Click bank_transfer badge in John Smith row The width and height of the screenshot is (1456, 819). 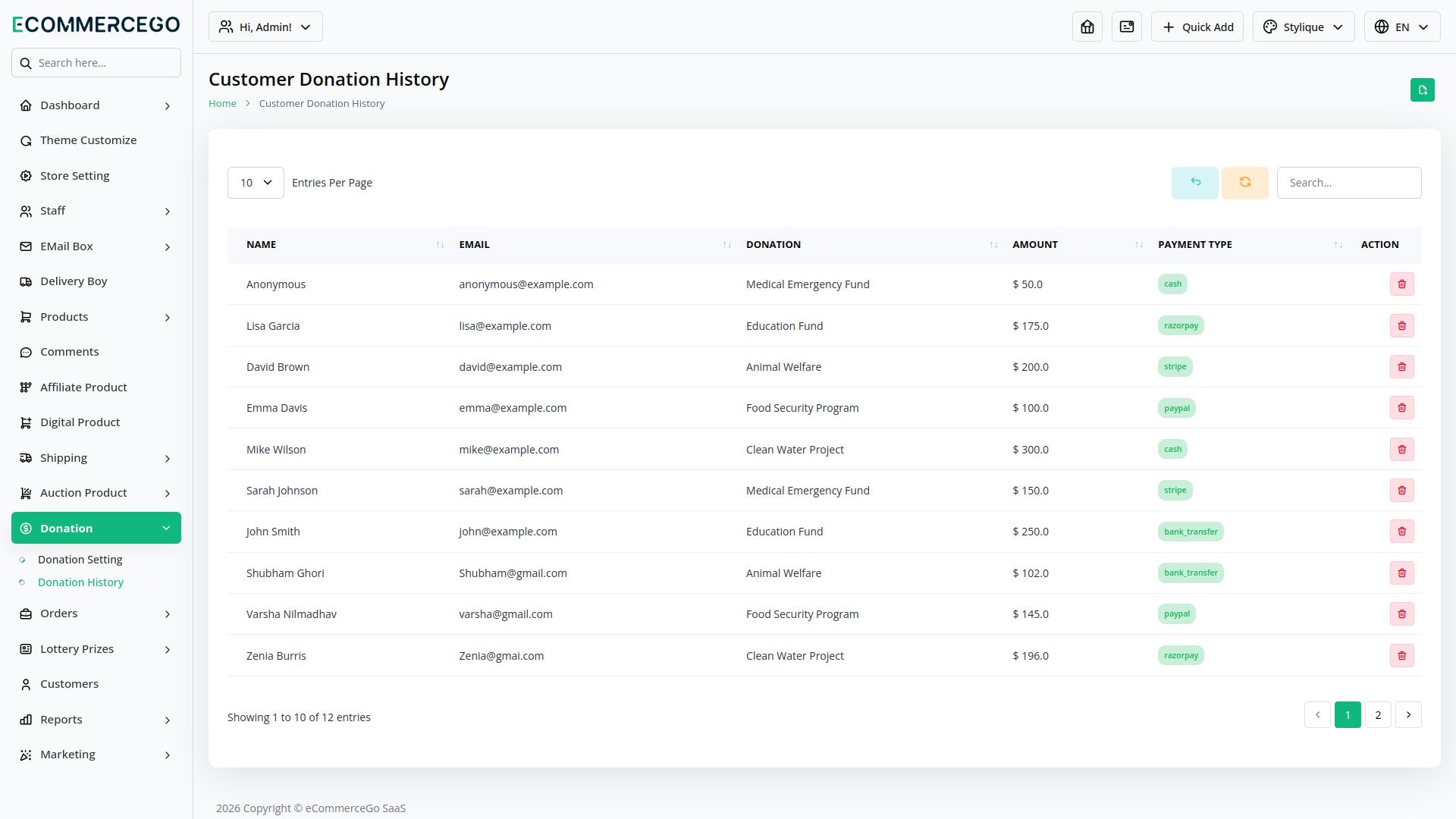pos(1191,532)
